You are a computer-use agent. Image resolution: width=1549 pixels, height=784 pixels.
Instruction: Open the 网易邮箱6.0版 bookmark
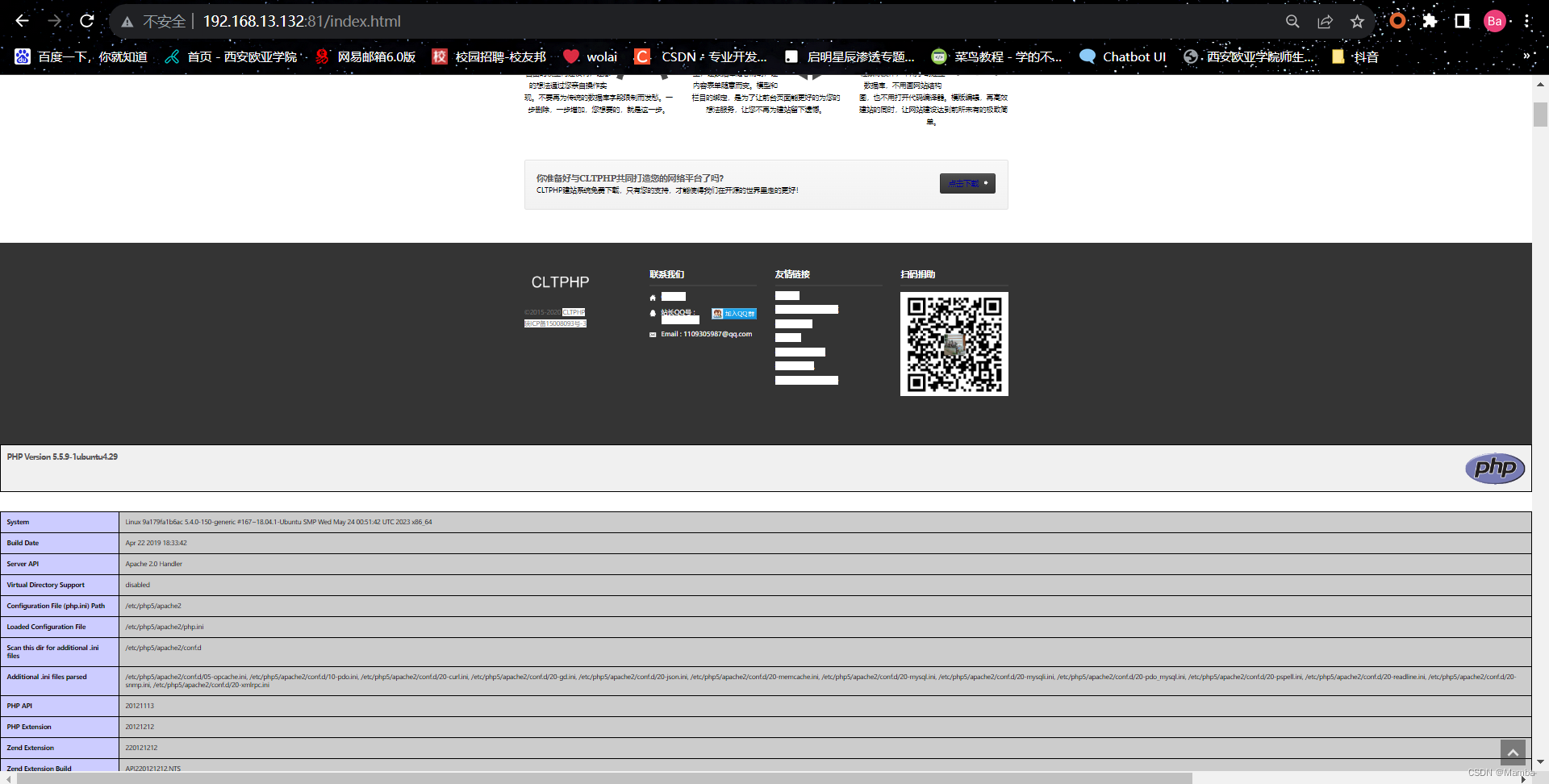click(x=365, y=56)
